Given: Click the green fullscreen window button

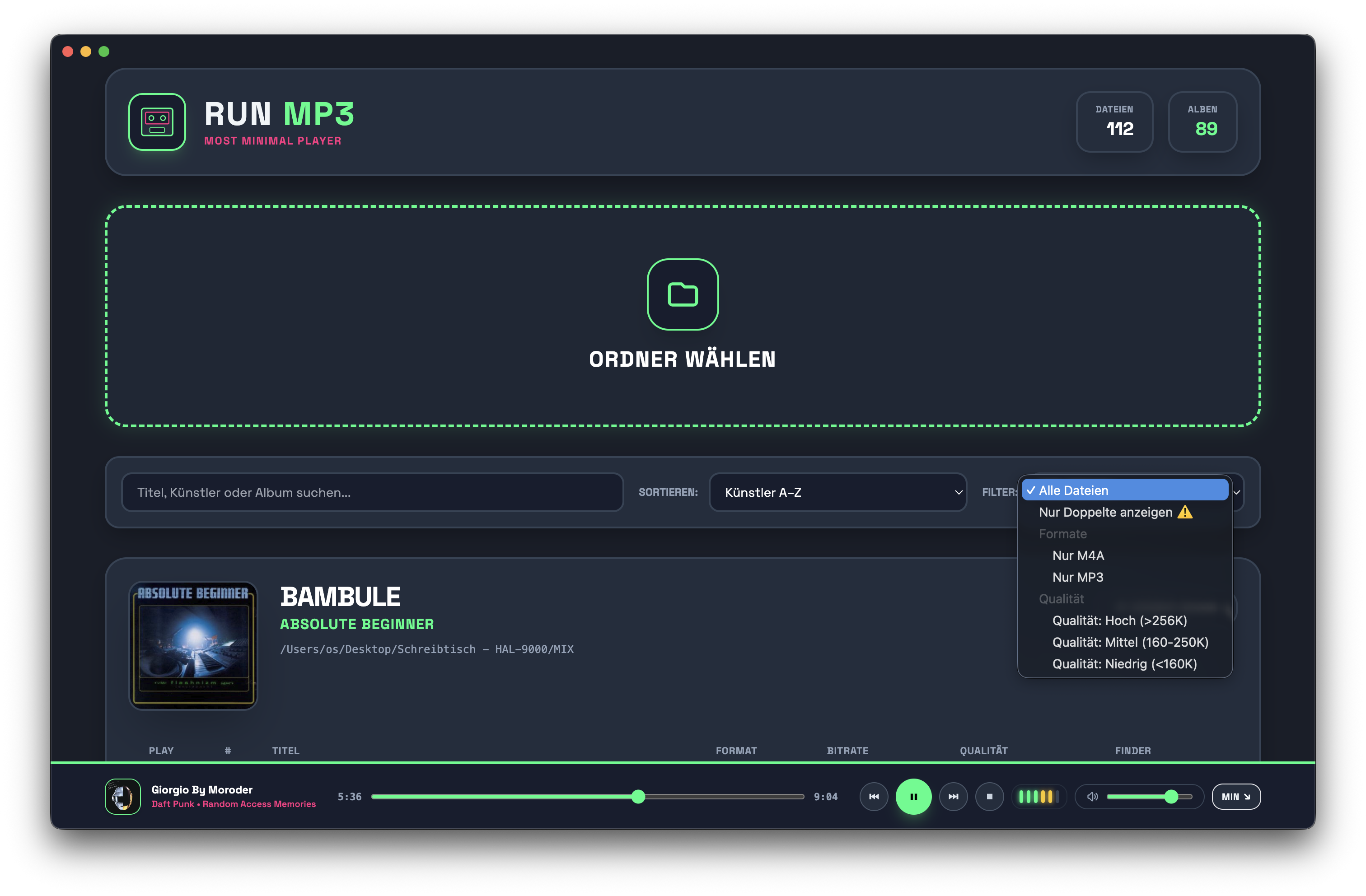Looking at the screenshot, I should click(104, 51).
